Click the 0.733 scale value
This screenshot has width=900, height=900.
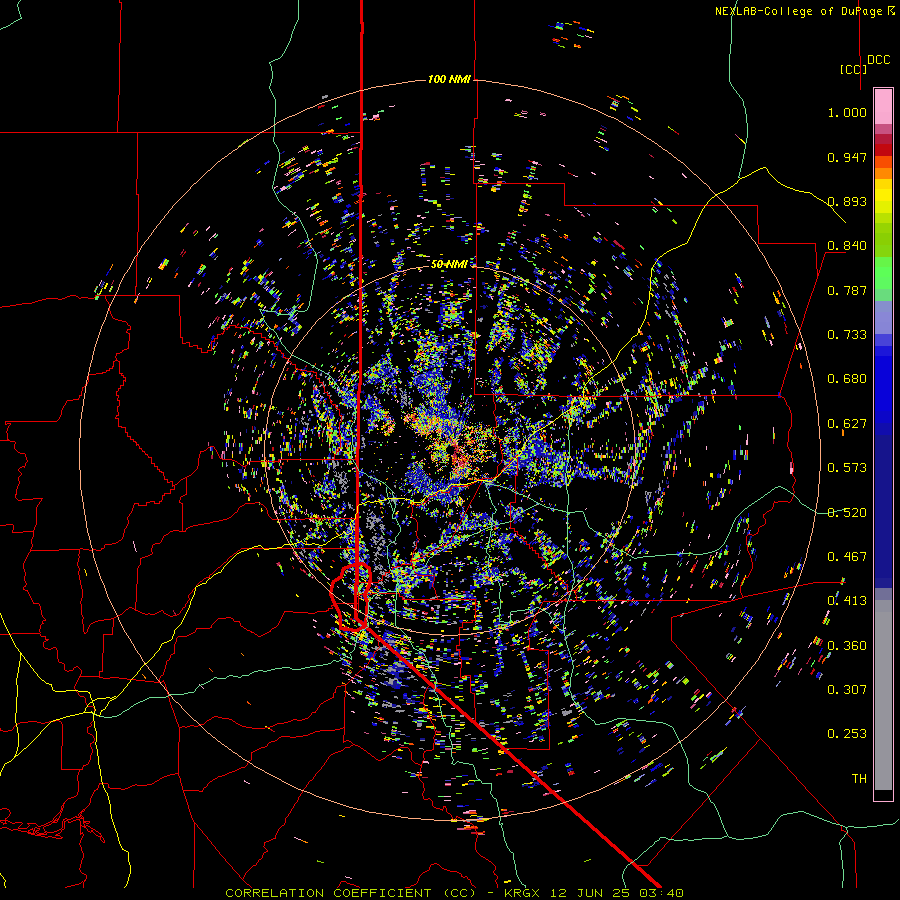point(847,335)
